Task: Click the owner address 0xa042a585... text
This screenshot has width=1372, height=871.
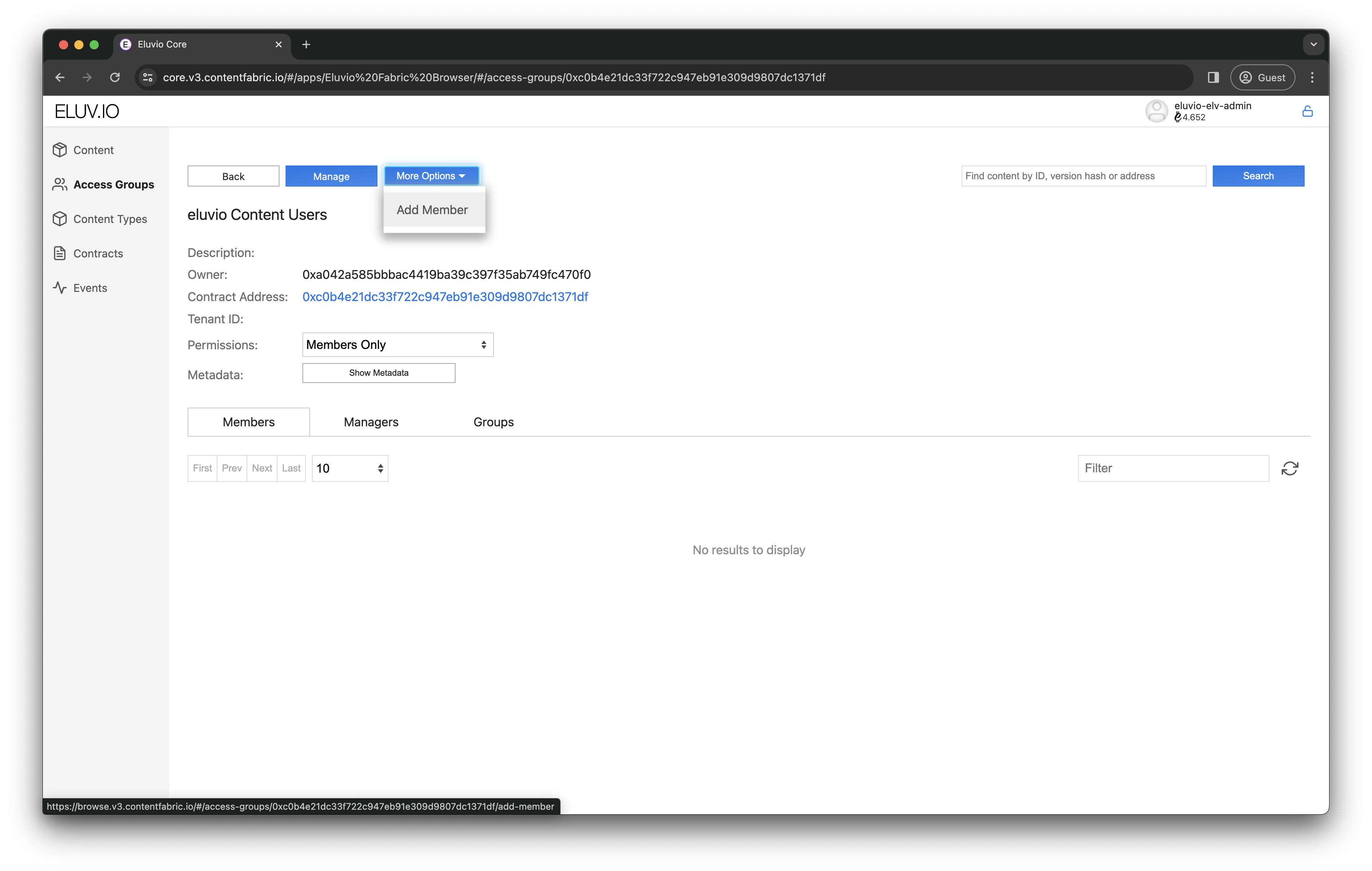Action: [446, 274]
